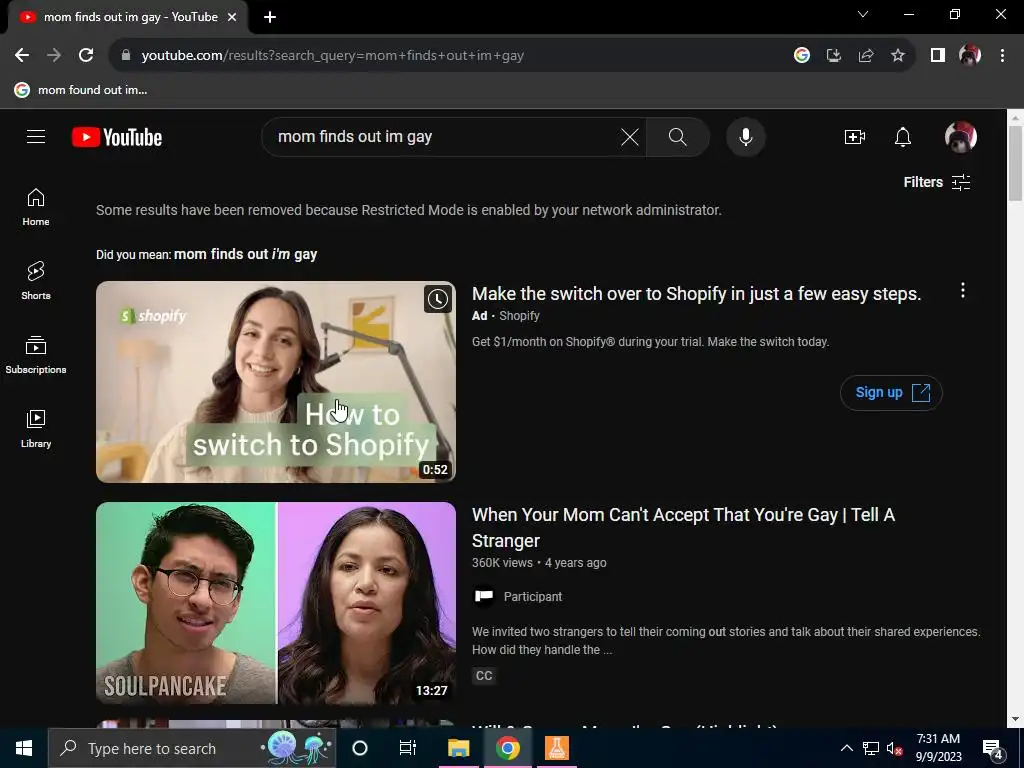Image resolution: width=1024 pixels, height=768 pixels.
Task: Open the Shopify ad thumbnail
Action: 276,382
